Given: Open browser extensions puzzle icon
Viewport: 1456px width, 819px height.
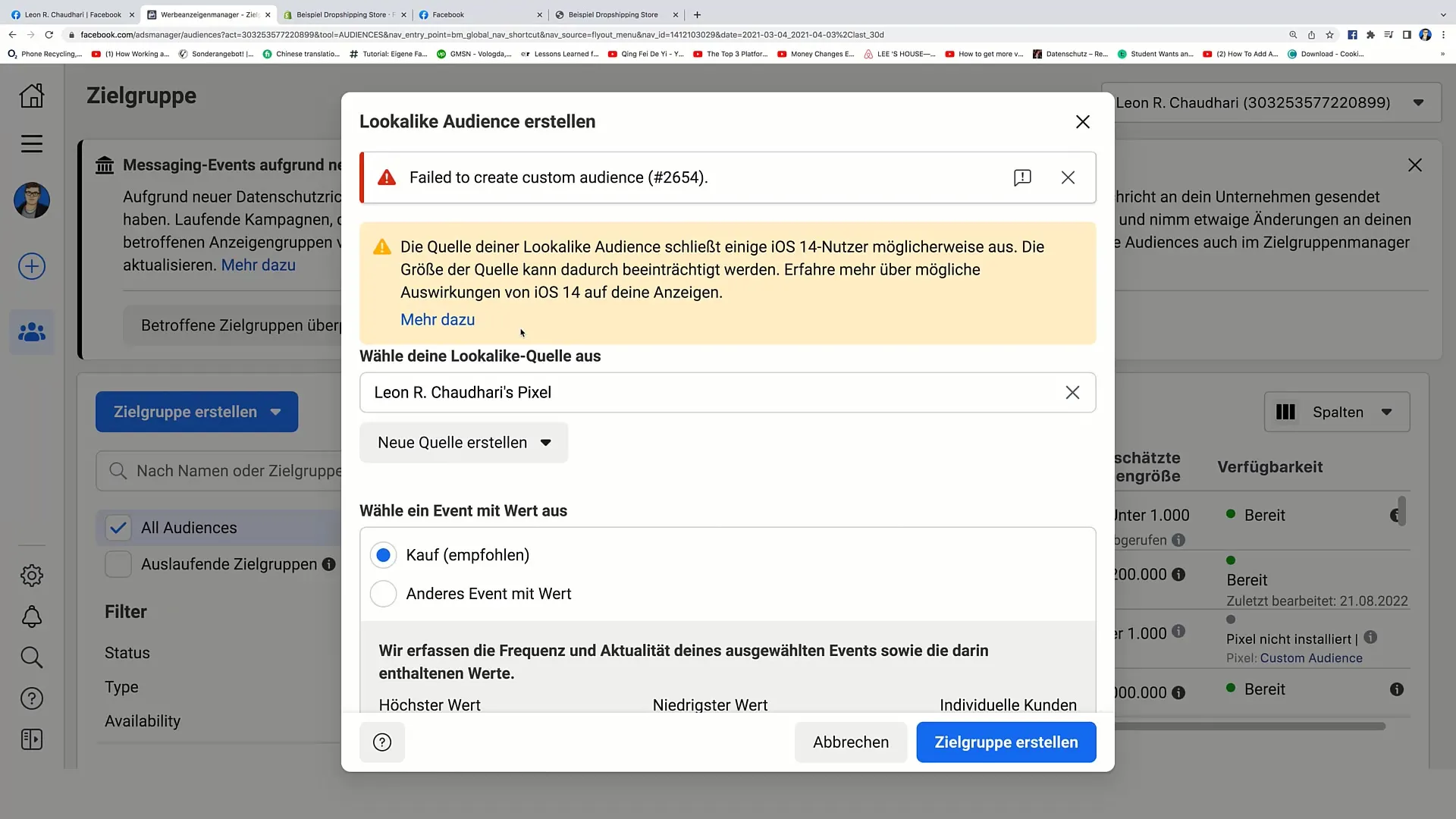Looking at the screenshot, I should [1370, 35].
